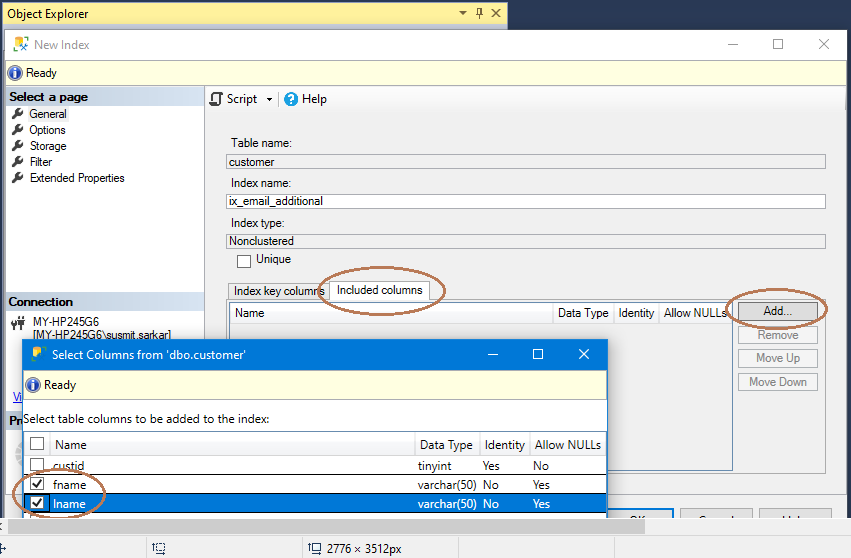Open the Extended Properties page
This screenshot has height=558, width=851.
[x=76, y=178]
